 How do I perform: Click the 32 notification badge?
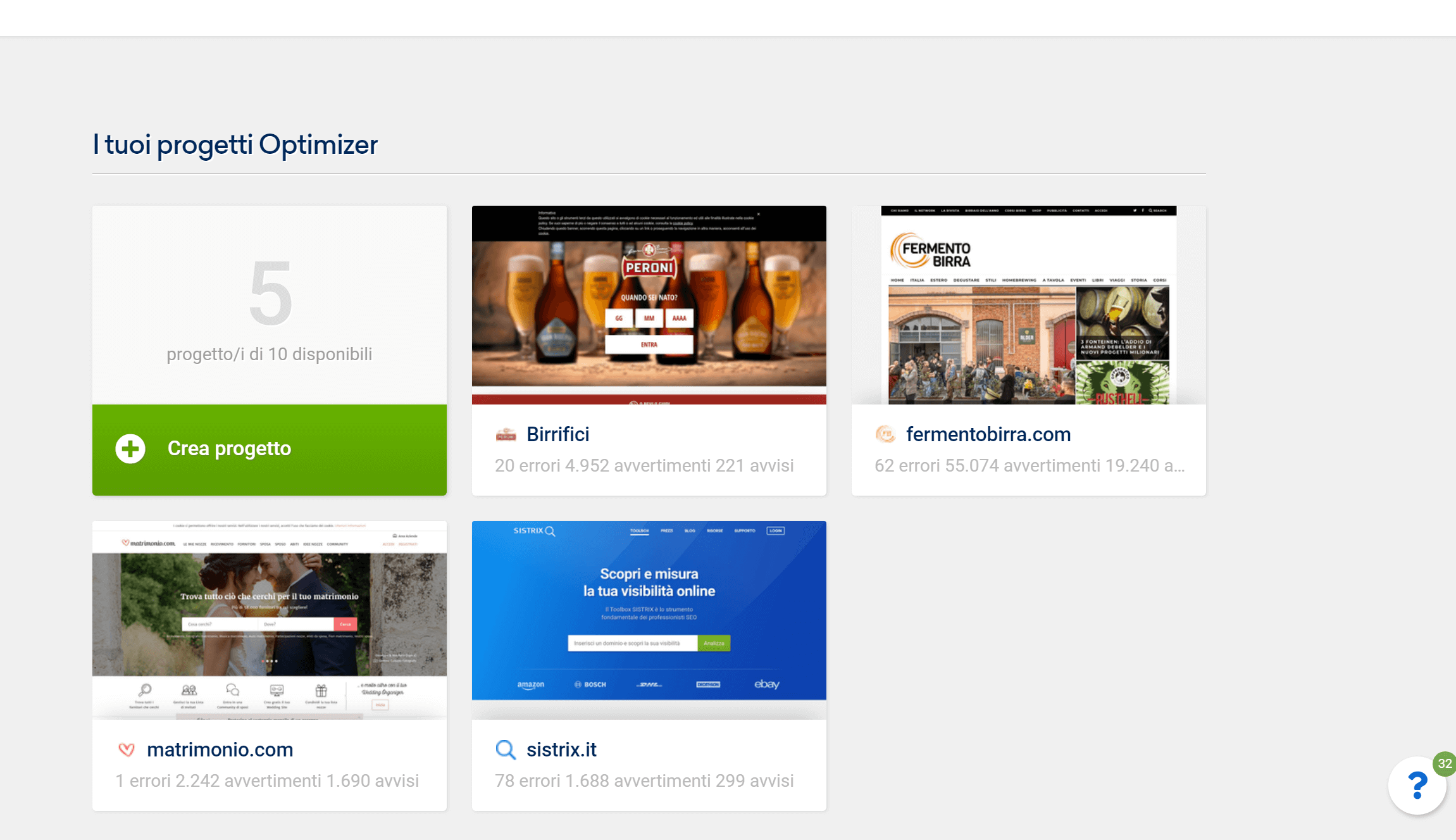pyautogui.click(x=1445, y=763)
